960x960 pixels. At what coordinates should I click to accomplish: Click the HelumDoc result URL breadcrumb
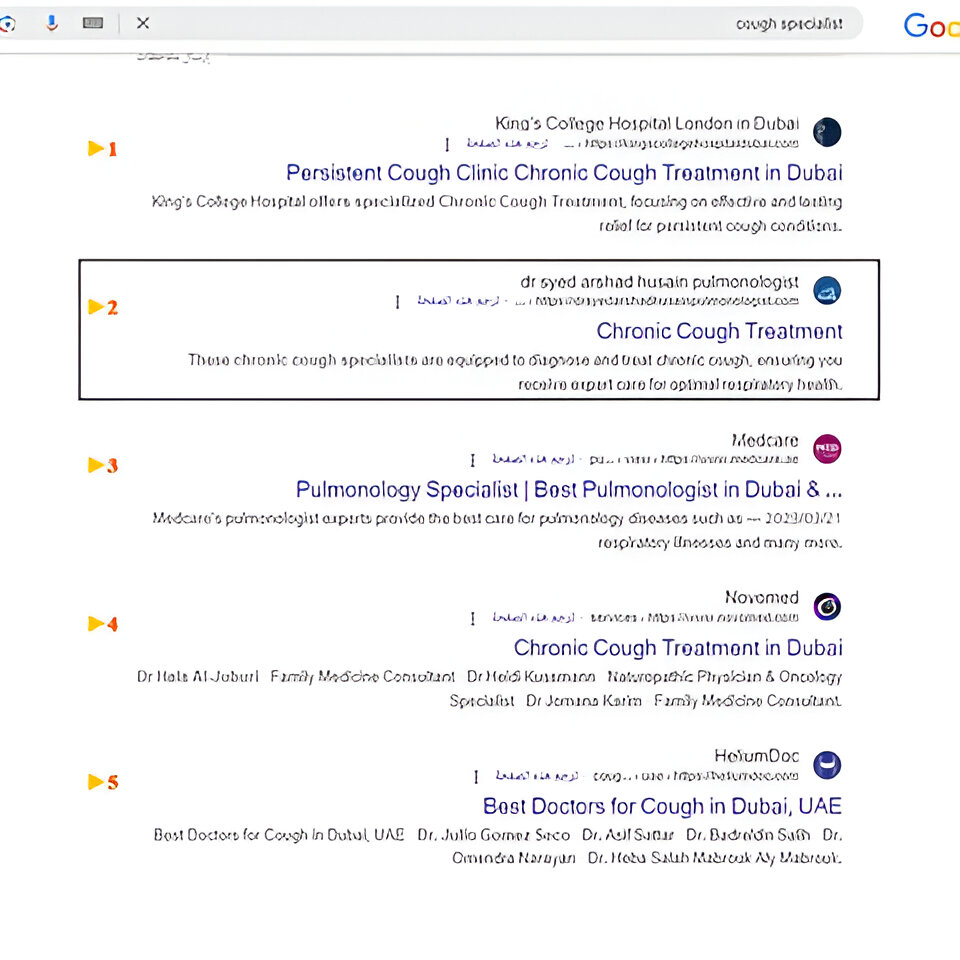pyautogui.click(x=696, y=776)
